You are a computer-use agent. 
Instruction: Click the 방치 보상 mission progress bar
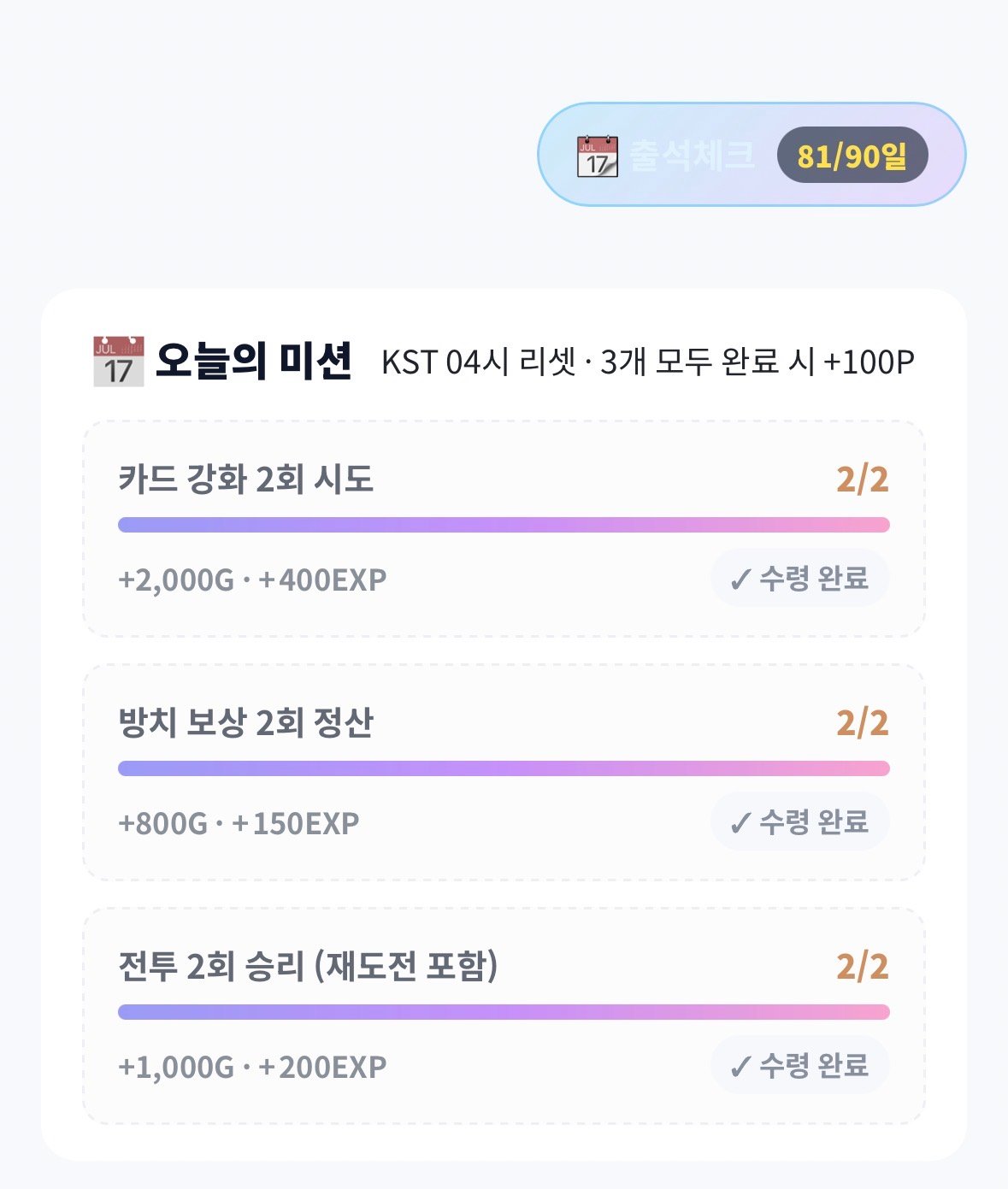pyautogui.click(x=504, y=768)
